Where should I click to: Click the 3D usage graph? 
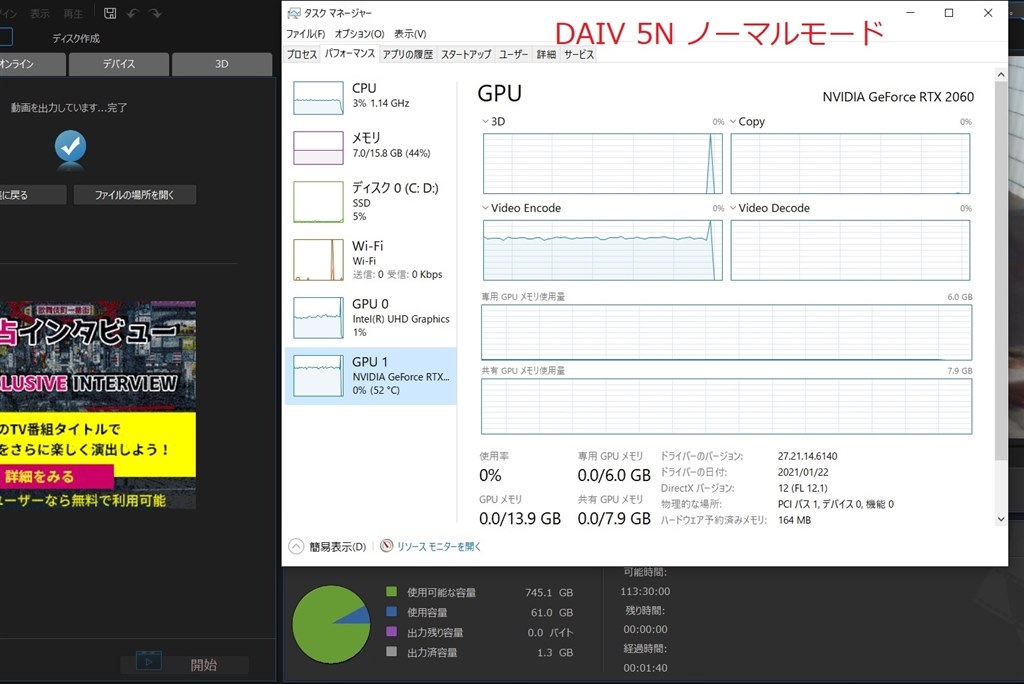(603, 163)
